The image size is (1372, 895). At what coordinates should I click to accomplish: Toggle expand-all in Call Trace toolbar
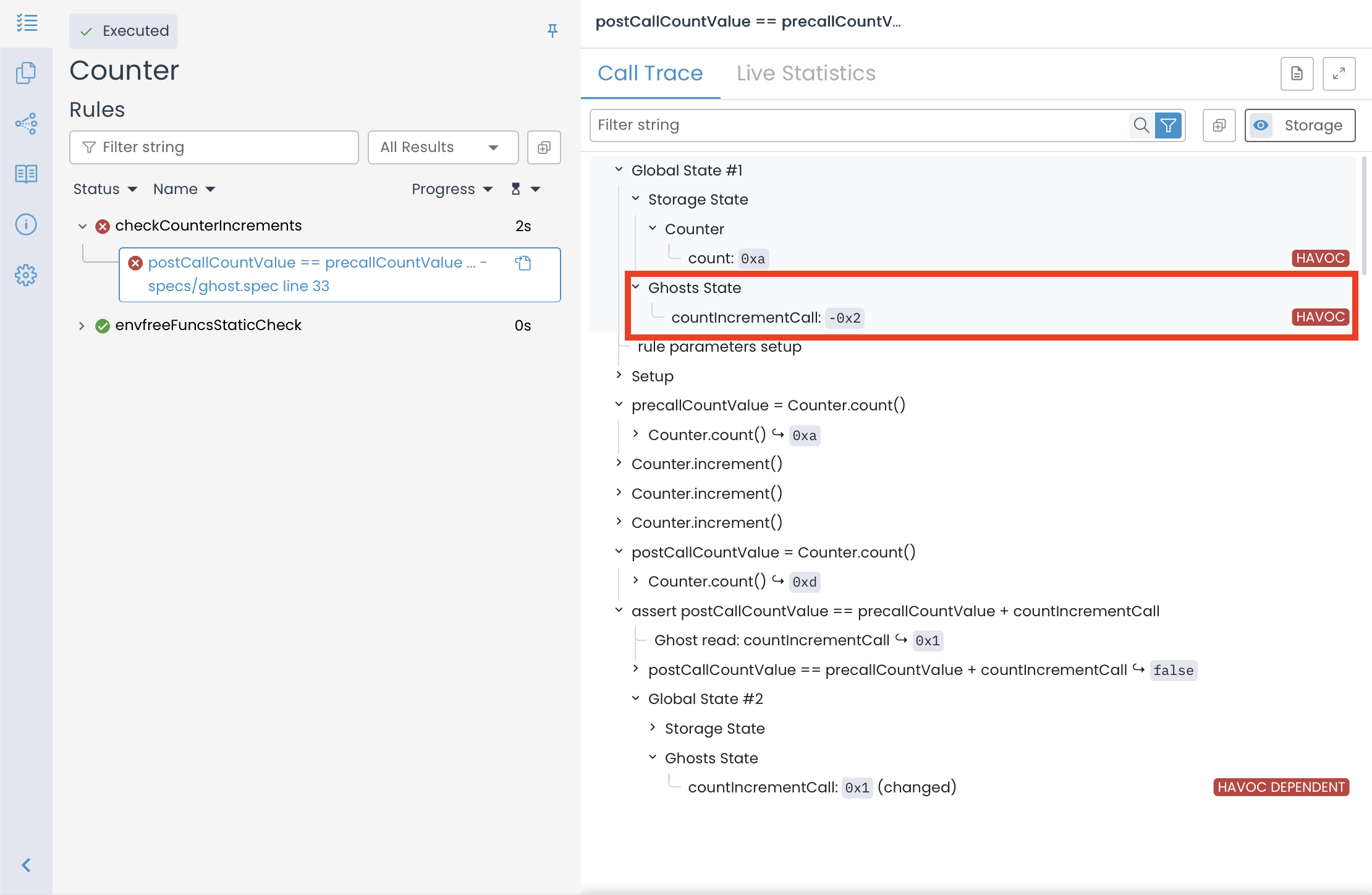coord(1219,125)
